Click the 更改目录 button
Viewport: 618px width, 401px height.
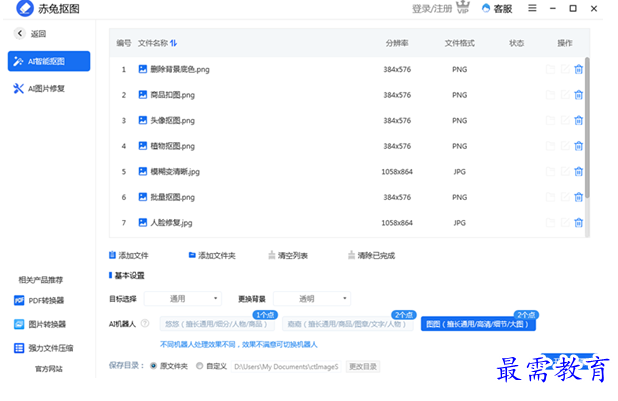[x=363, y=366]
